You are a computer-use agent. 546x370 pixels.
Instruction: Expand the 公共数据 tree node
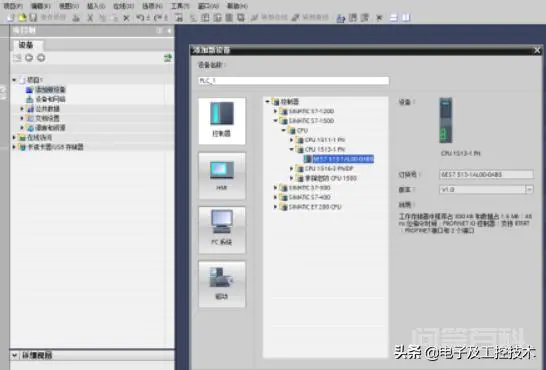pos(22,109)
